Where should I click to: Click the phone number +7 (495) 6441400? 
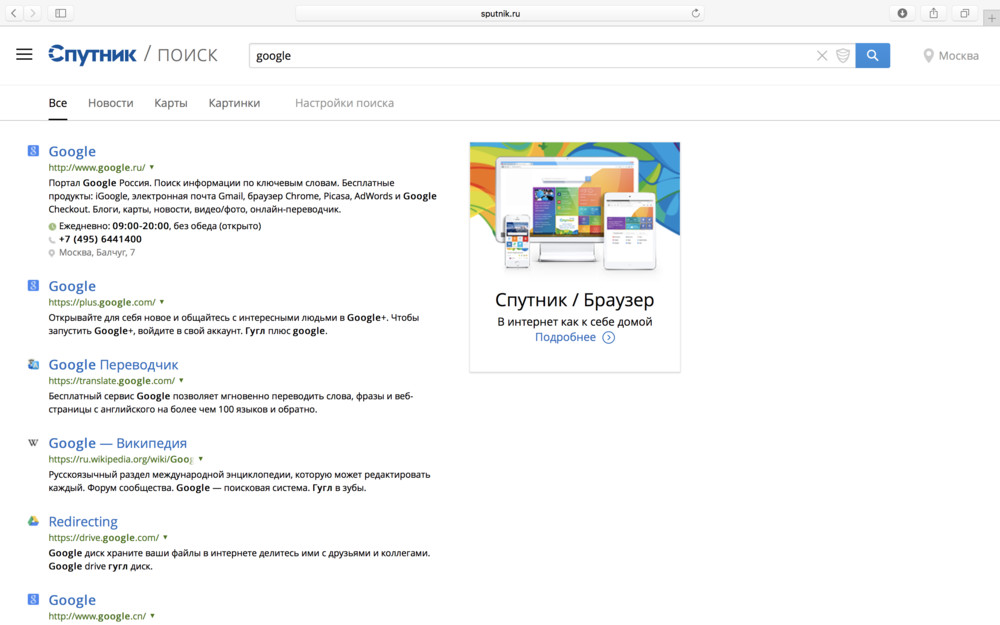pos(100,239)
